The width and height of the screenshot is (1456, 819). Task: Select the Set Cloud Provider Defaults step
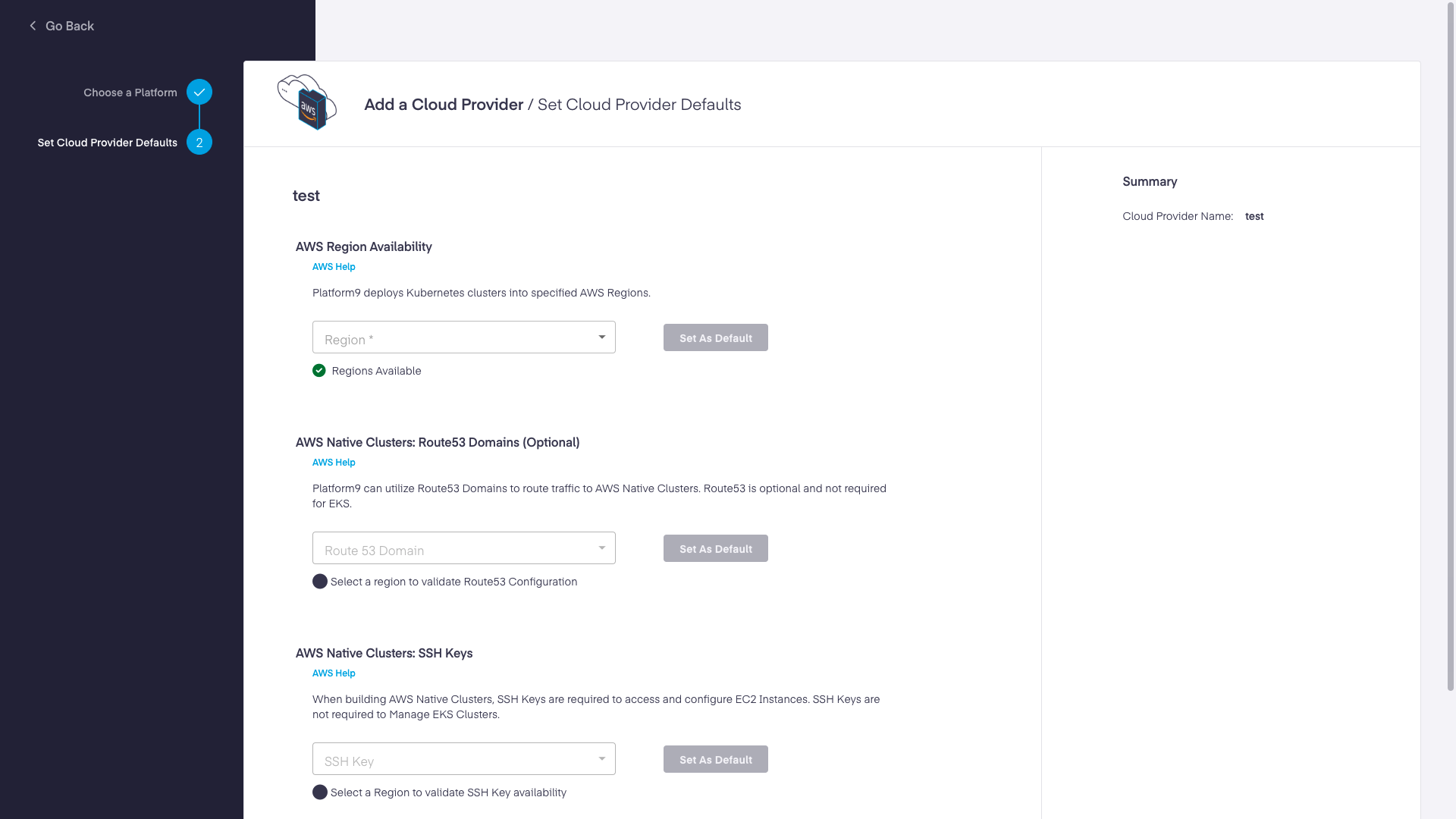(108, 143)
